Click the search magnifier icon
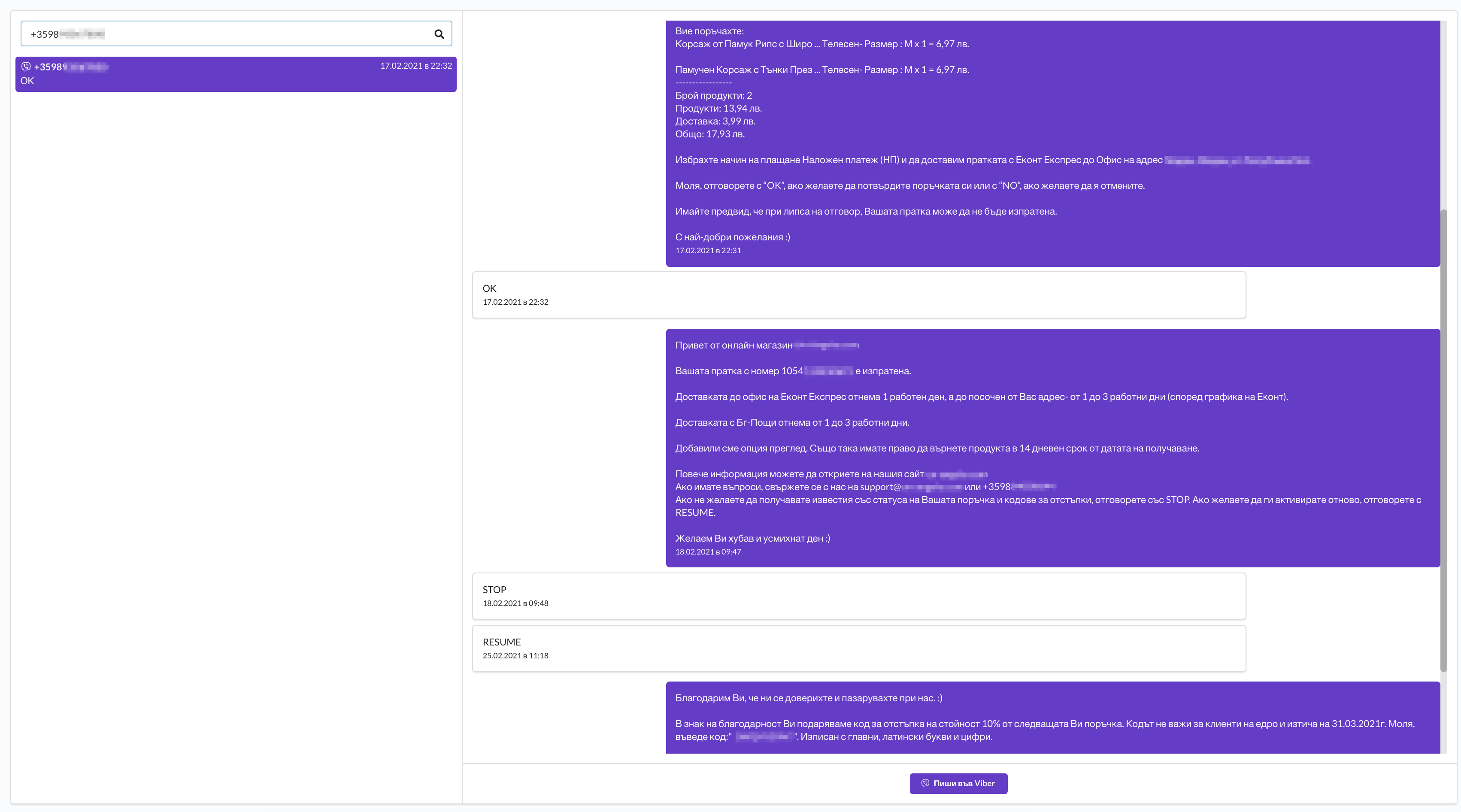The image size is (1461, 812). point(439,34)
